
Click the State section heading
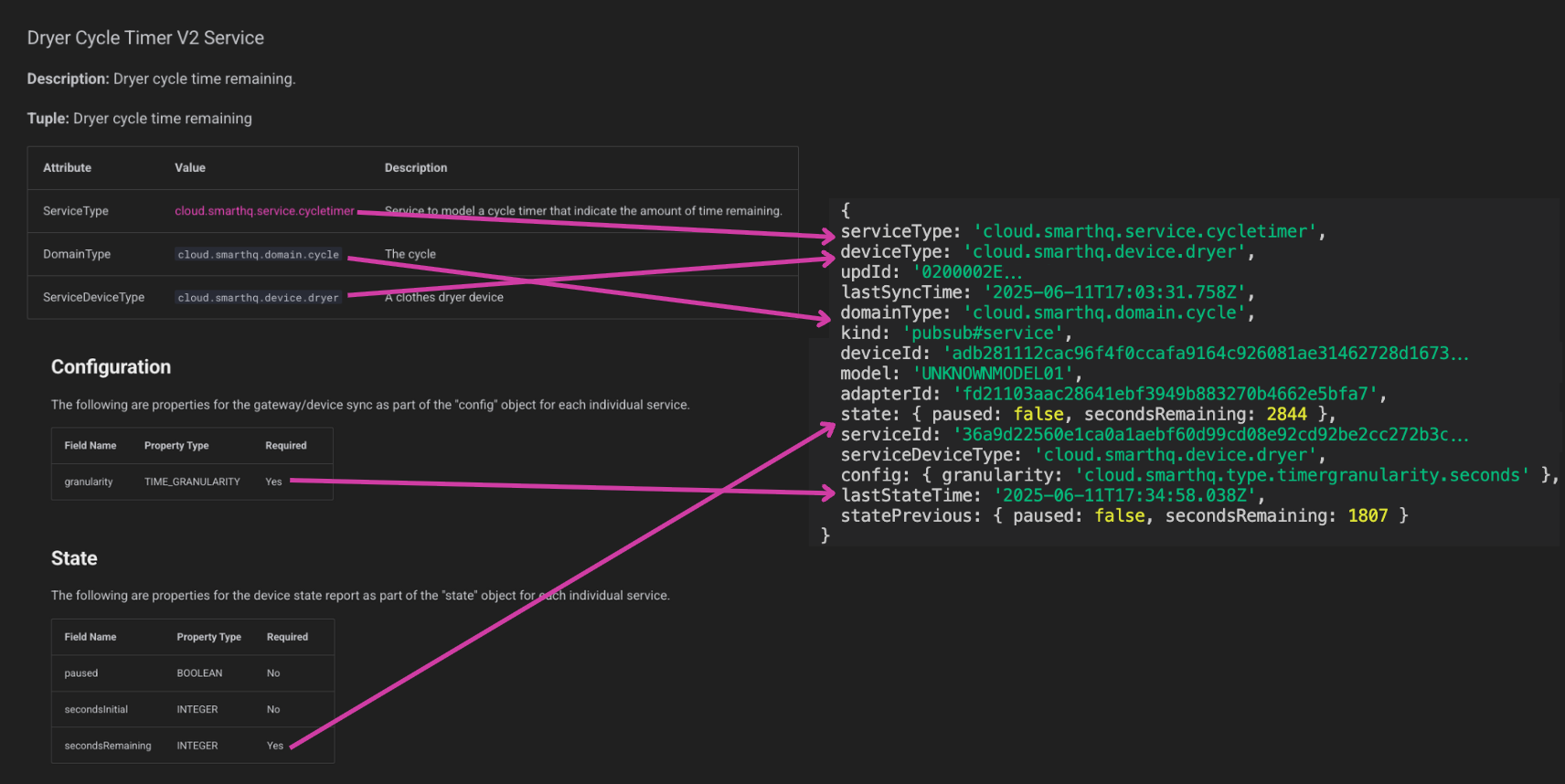74,558
